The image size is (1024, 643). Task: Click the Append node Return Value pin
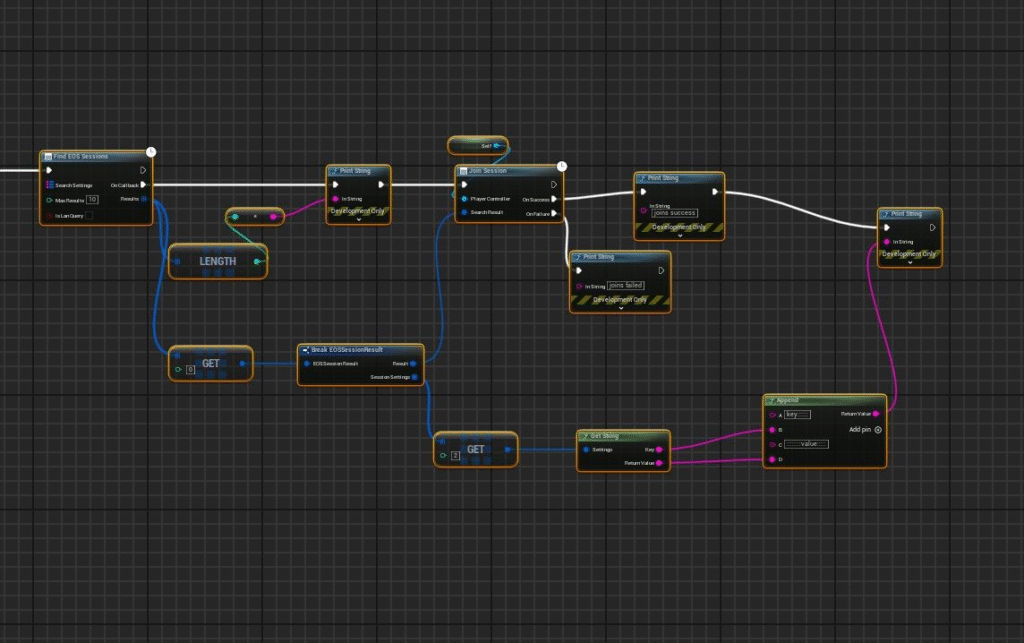coord(877,413)
